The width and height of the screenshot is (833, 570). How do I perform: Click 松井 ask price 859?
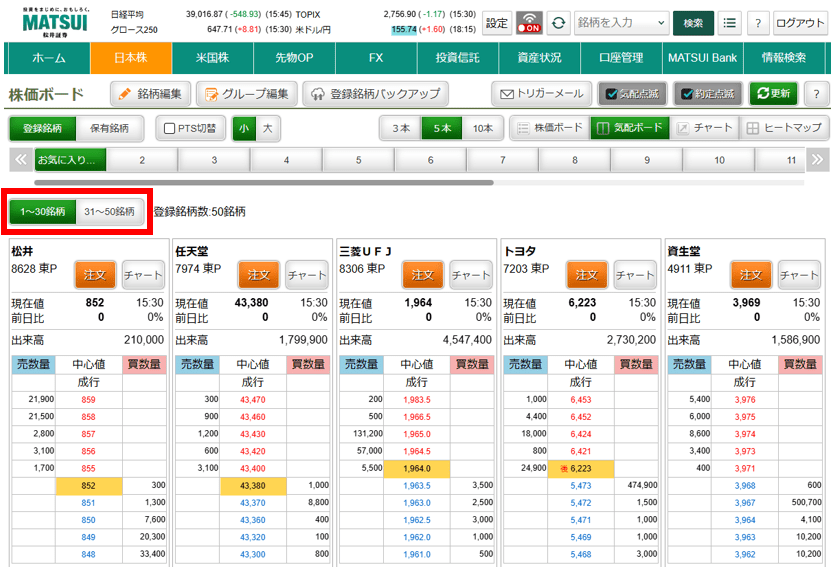[88, 399]
